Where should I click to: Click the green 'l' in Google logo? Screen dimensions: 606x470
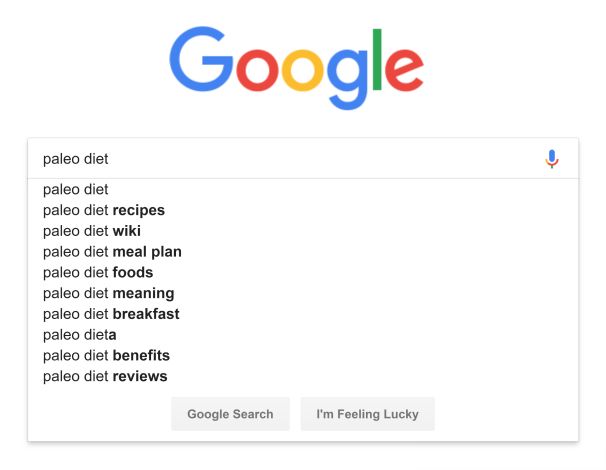[376, 60]
